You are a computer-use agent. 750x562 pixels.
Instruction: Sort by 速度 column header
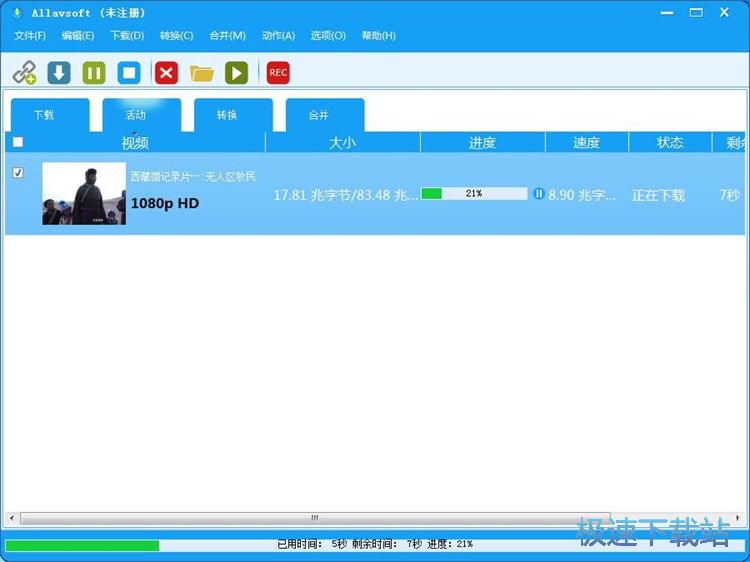point(586,143)
